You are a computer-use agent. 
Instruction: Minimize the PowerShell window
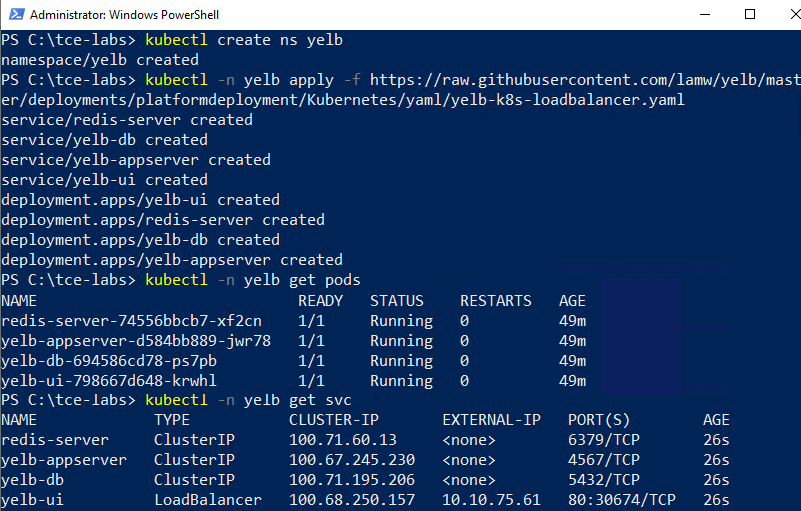[x=705, y=14]
